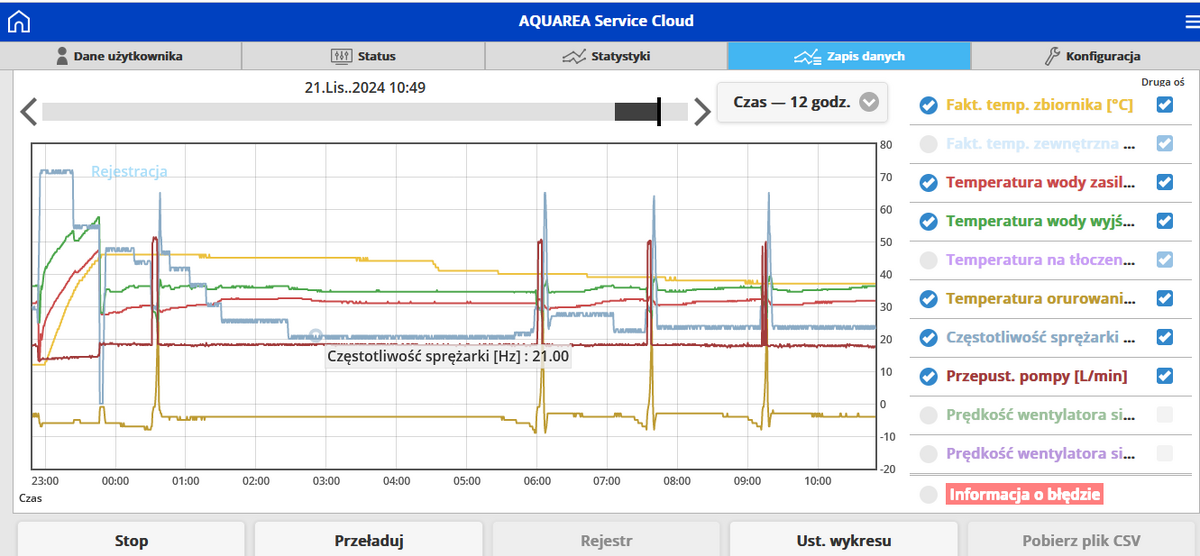Toggle the round check icon for Częstotliwość sprężarki
This screenshot has height=556, width=1200.
pos(928,337)
